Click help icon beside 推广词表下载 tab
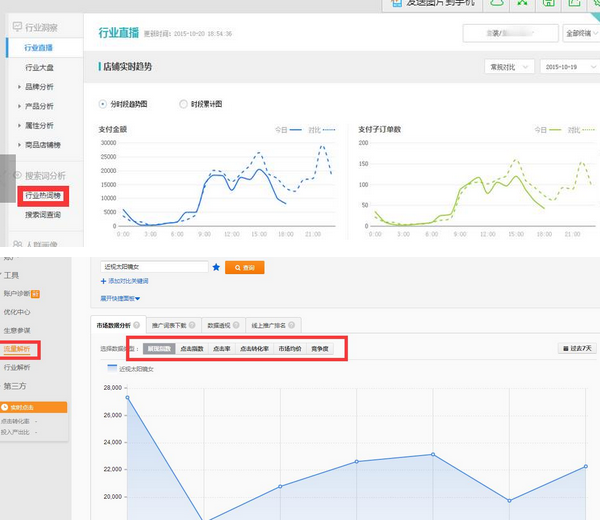The height and width of the screenshot is (526, 600). 192,325
